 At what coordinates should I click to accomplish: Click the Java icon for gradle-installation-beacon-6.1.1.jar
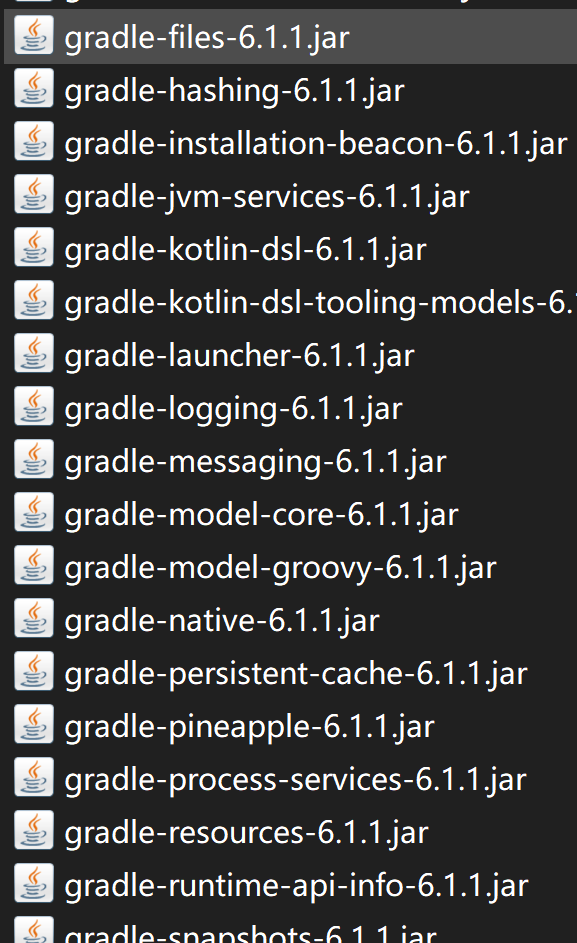click(x=34, y=141)
